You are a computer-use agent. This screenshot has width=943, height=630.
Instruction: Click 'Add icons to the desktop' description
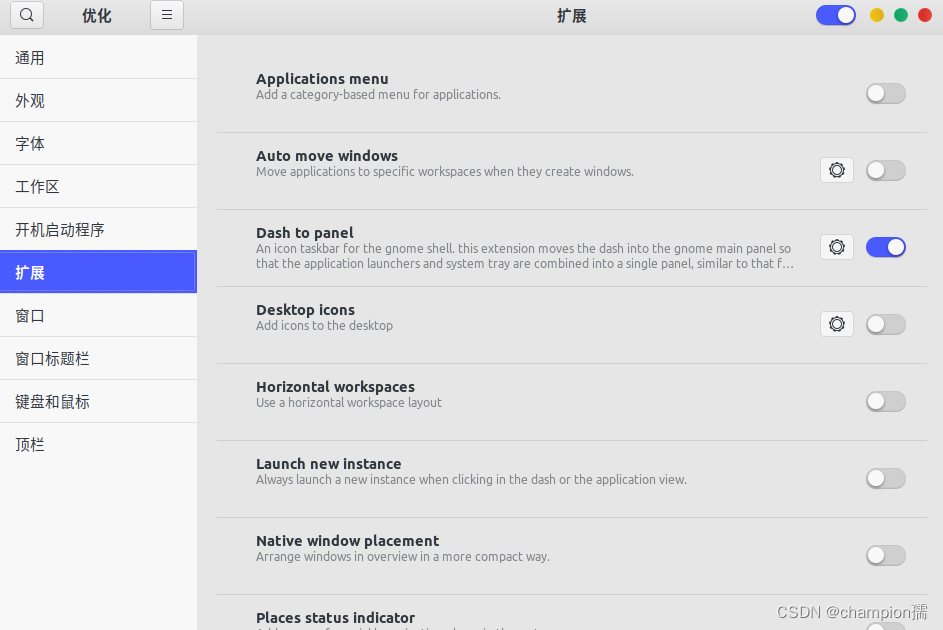(x=324, y=325)
